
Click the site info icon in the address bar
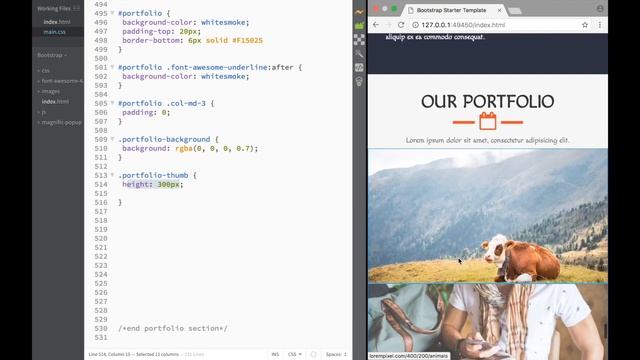pyautogui.click(x=415, y=25)
